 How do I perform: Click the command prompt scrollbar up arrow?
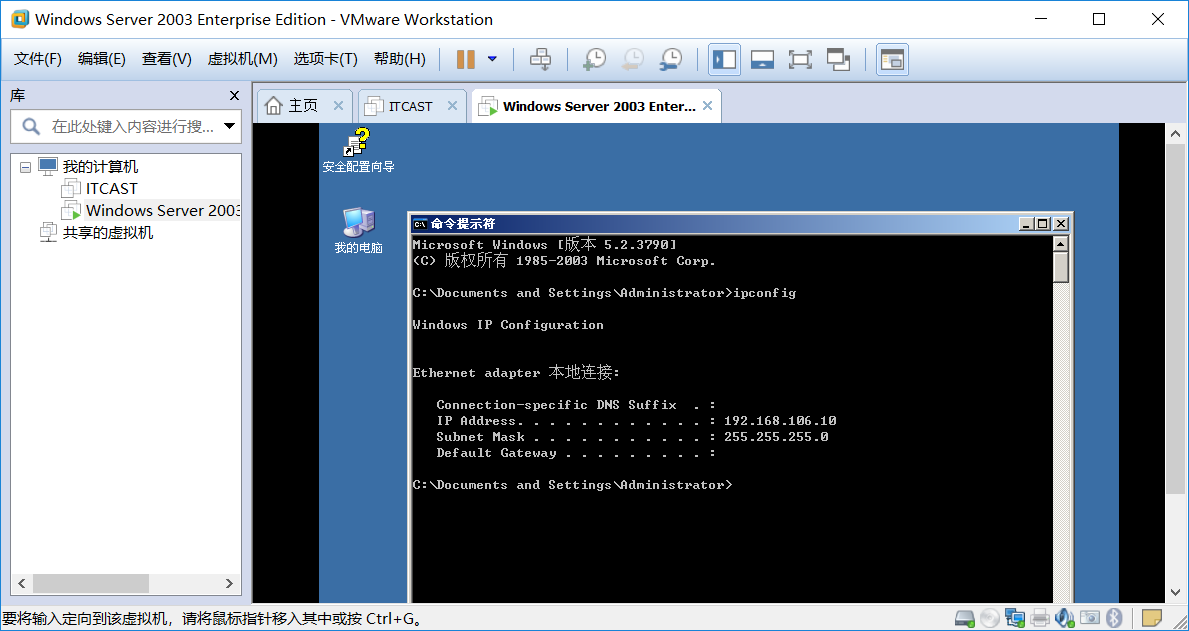point(1061,243)
